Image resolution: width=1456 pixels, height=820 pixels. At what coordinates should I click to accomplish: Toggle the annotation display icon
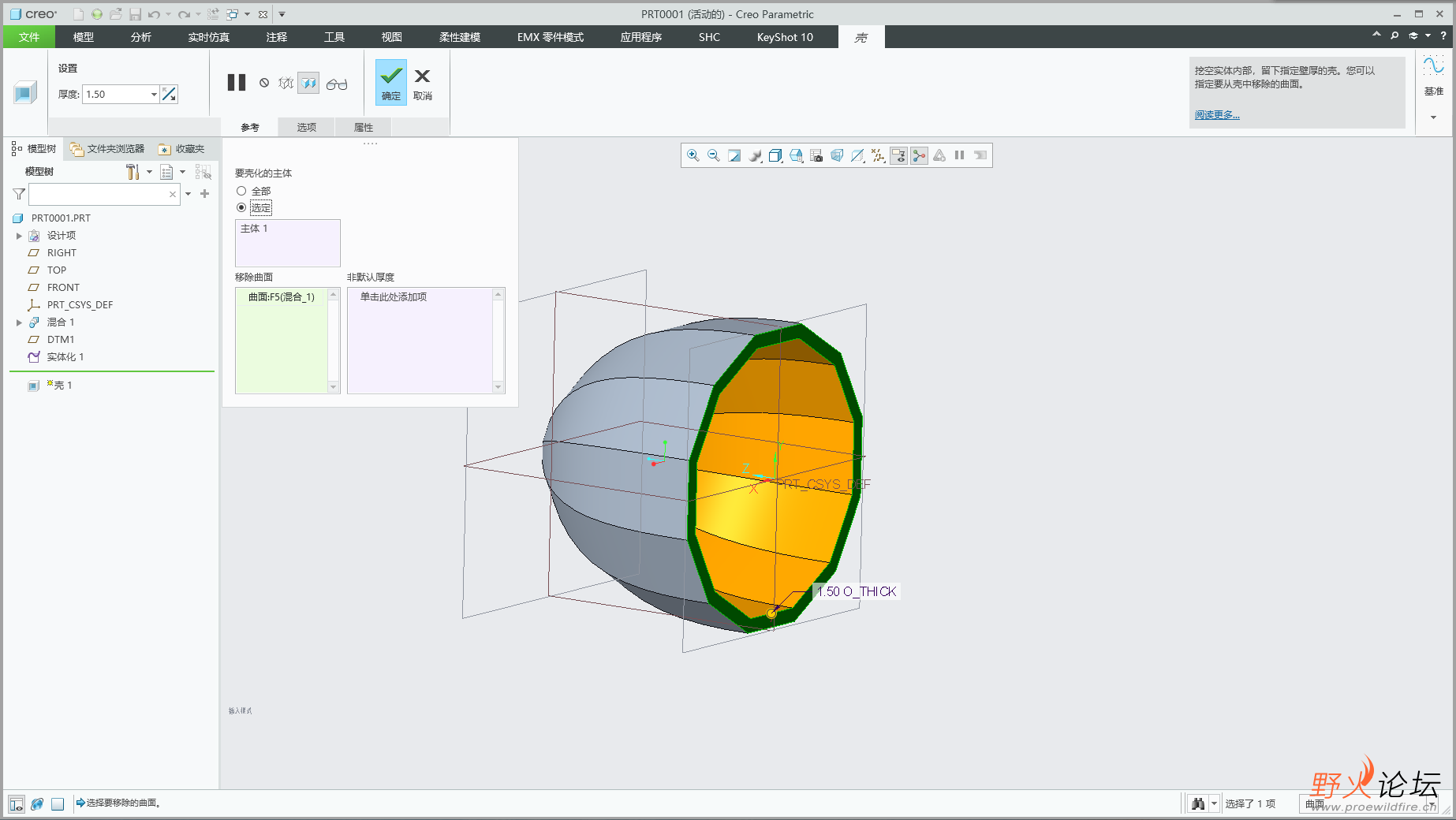coord(898,155)
